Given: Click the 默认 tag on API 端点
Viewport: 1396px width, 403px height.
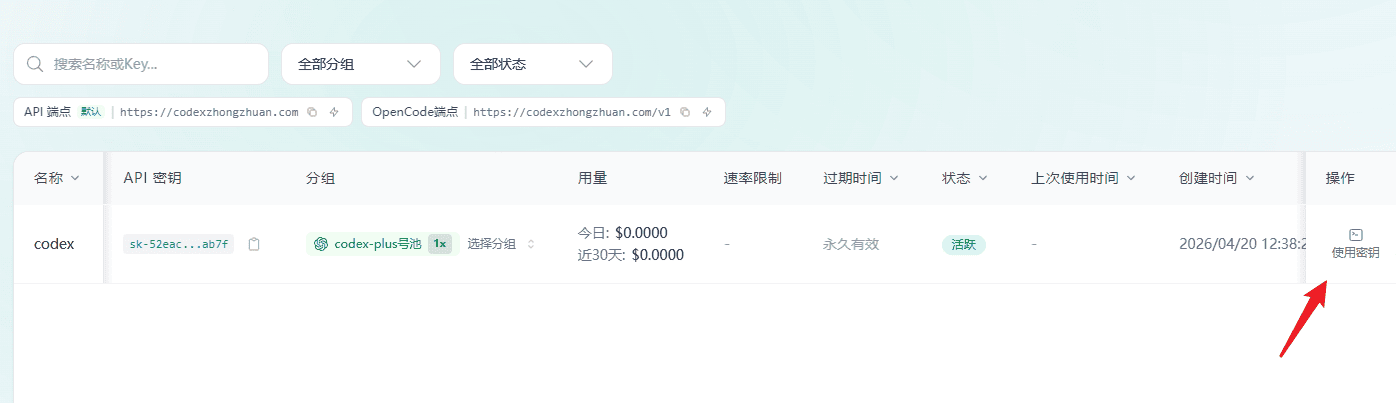Looking at the screenshot, I should tap(91, 112).
